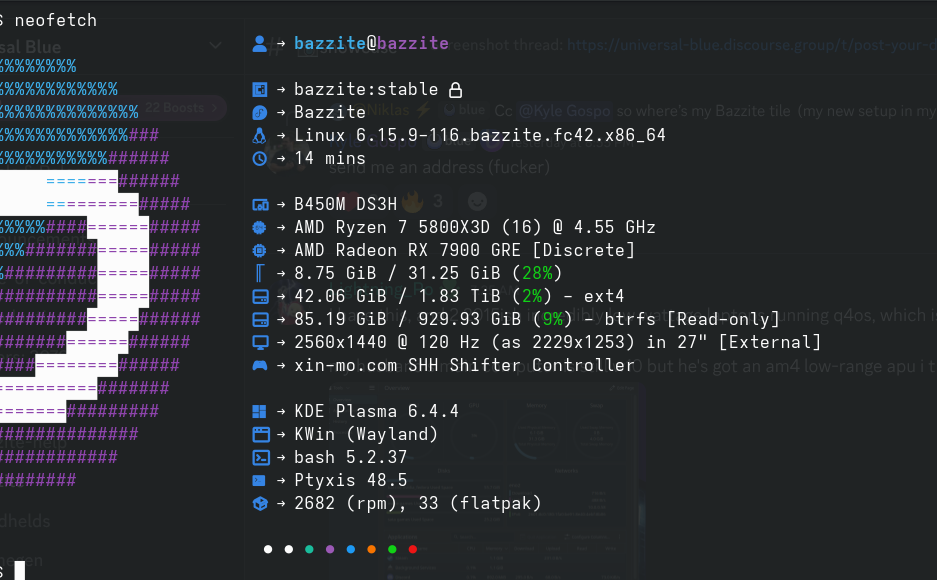Click the "AMD Radeon RX 7900 GRE" text

click(x=408, y=250)
